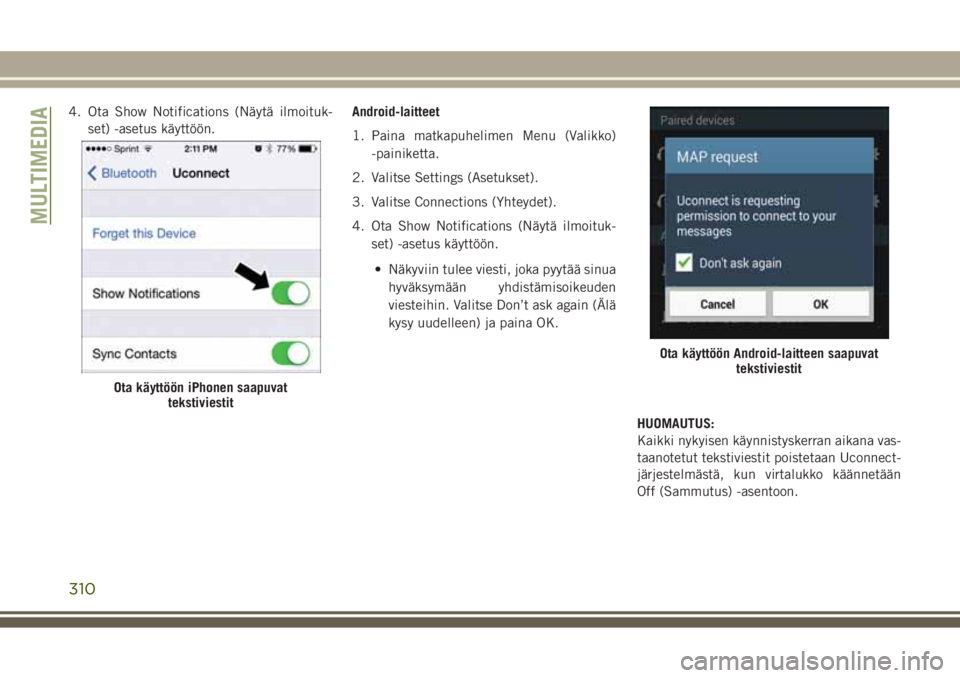Click the Bluetooth status icon near 77%

269,149
